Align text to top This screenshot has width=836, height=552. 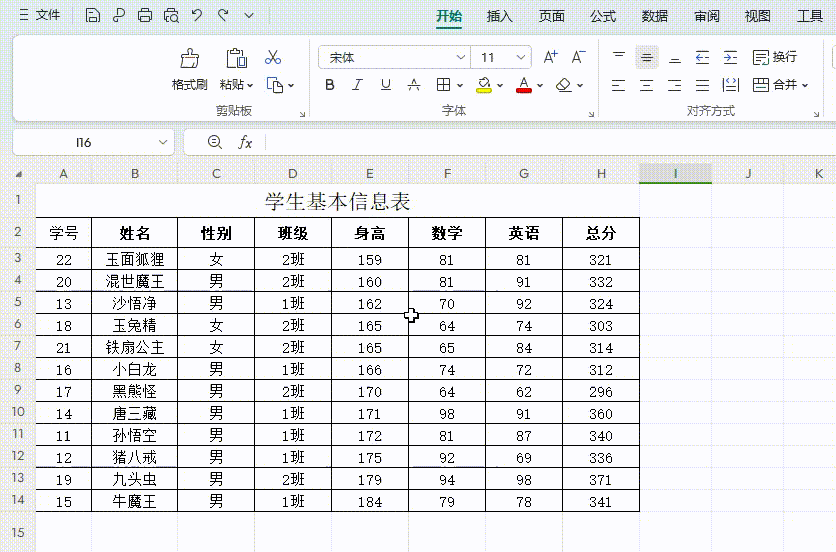pyautogui.click(x=618, y=57)
